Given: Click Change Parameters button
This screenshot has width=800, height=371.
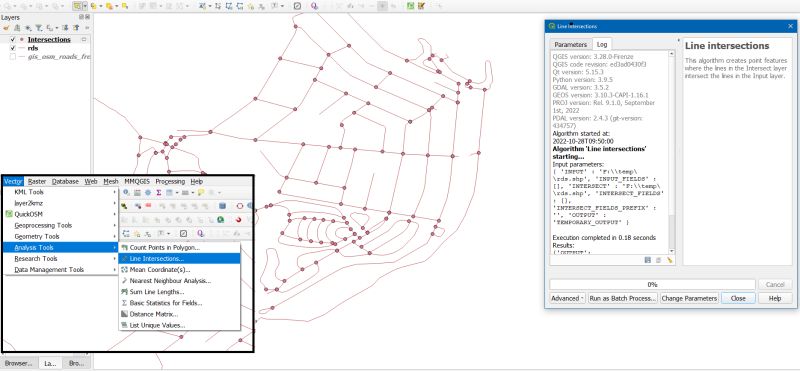Looking at the screenshot, I should [689, 298].
